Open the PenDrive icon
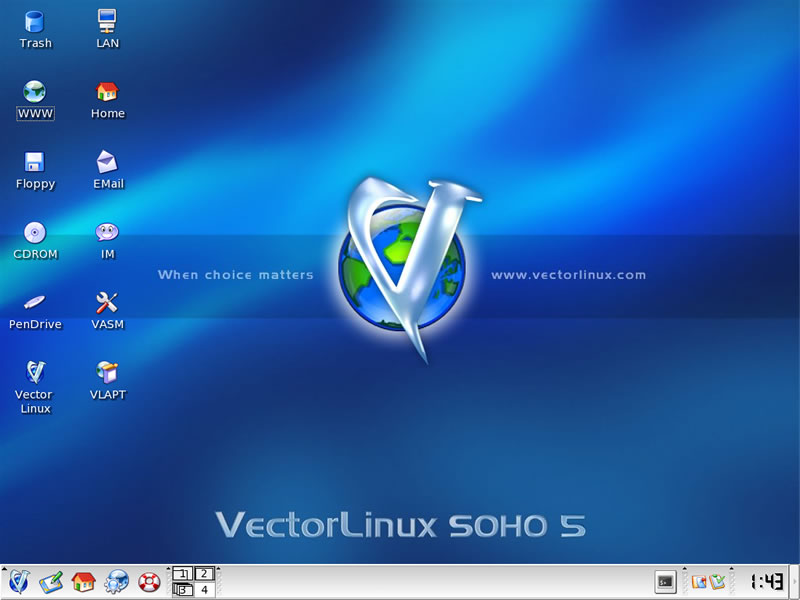 tap(34, 302)
